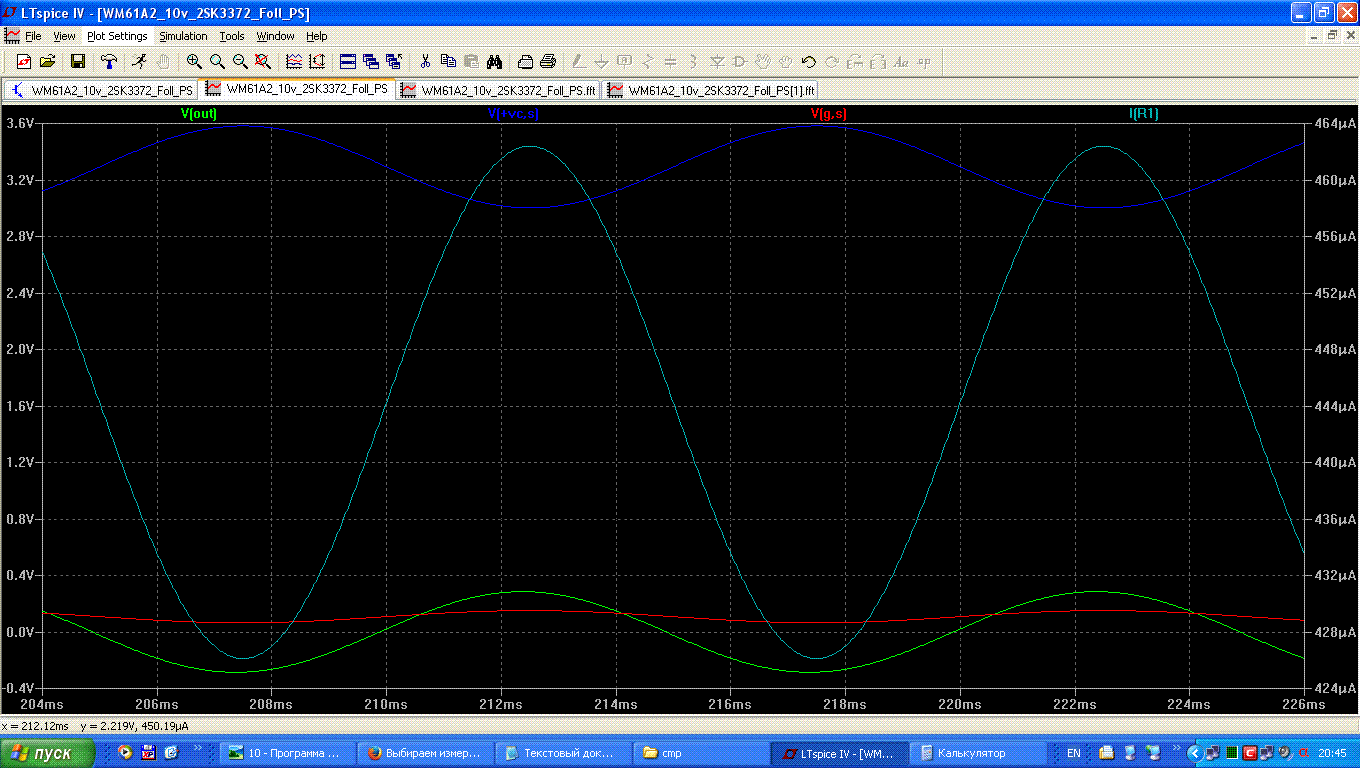Click the Run simulation running-man icon
1360x768 pixels.
pos(139,62)
